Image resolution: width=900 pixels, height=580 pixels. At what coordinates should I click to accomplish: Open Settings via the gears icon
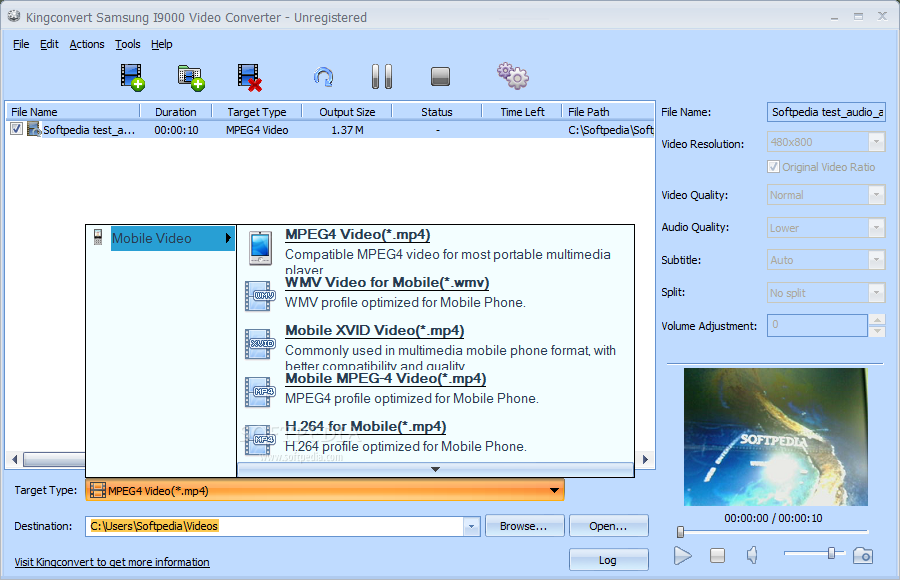[513, 76]
